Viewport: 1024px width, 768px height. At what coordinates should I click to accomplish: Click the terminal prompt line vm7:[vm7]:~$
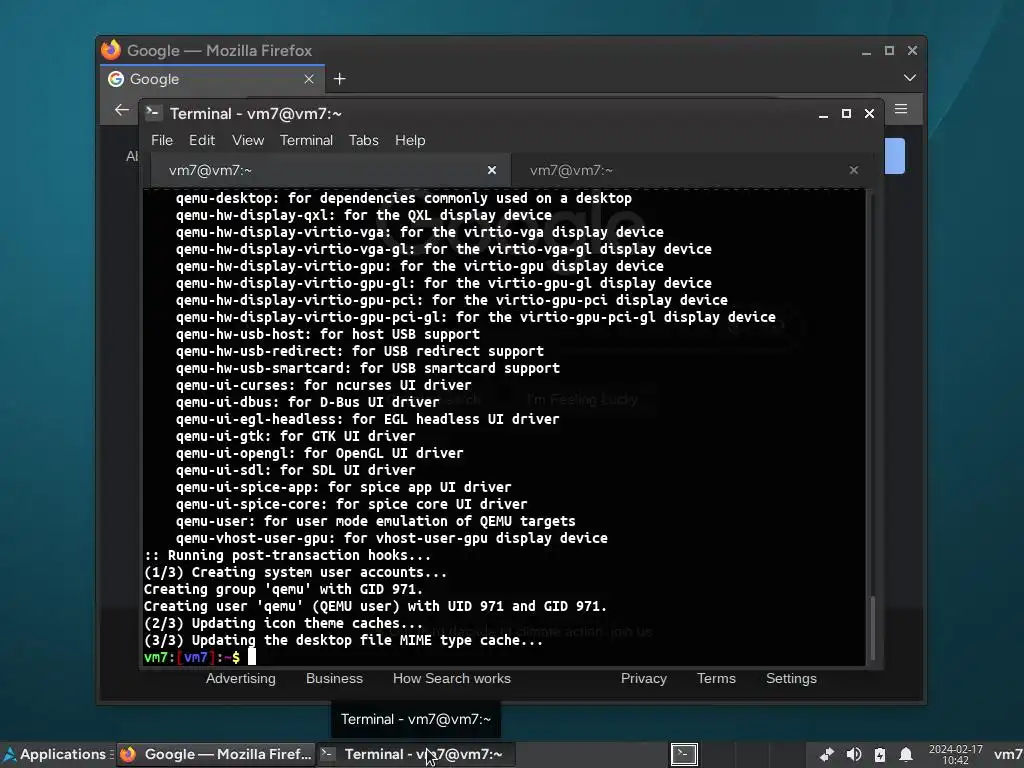tap(192, 657)
